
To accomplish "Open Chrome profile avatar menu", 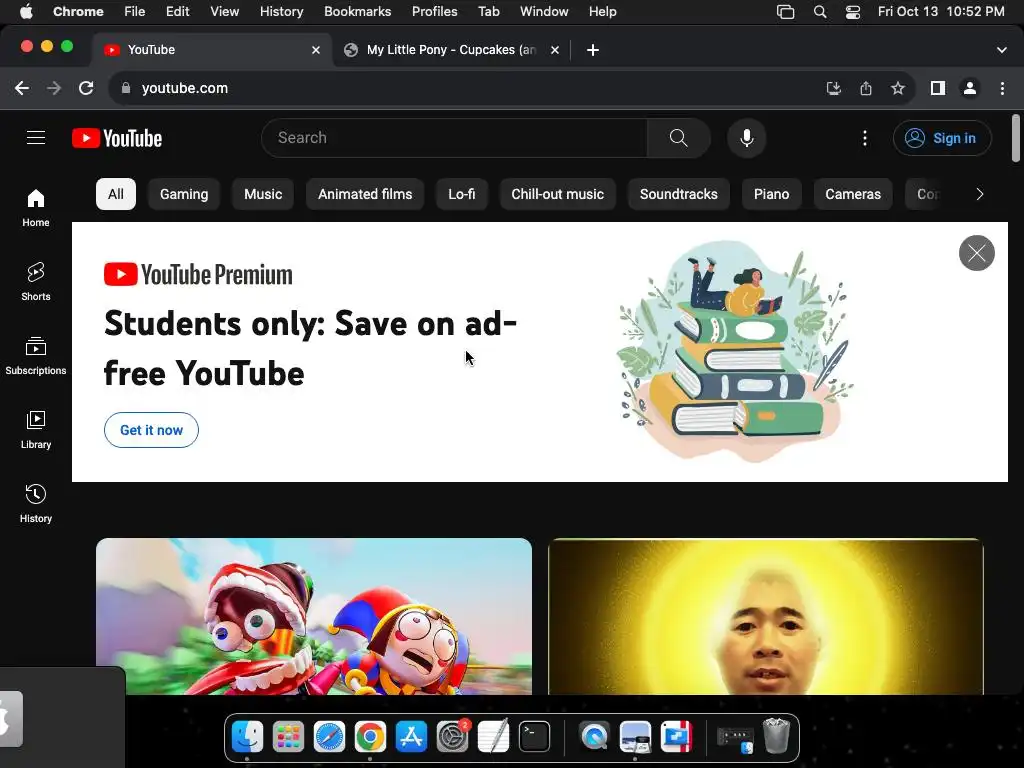I will [970, 88].
